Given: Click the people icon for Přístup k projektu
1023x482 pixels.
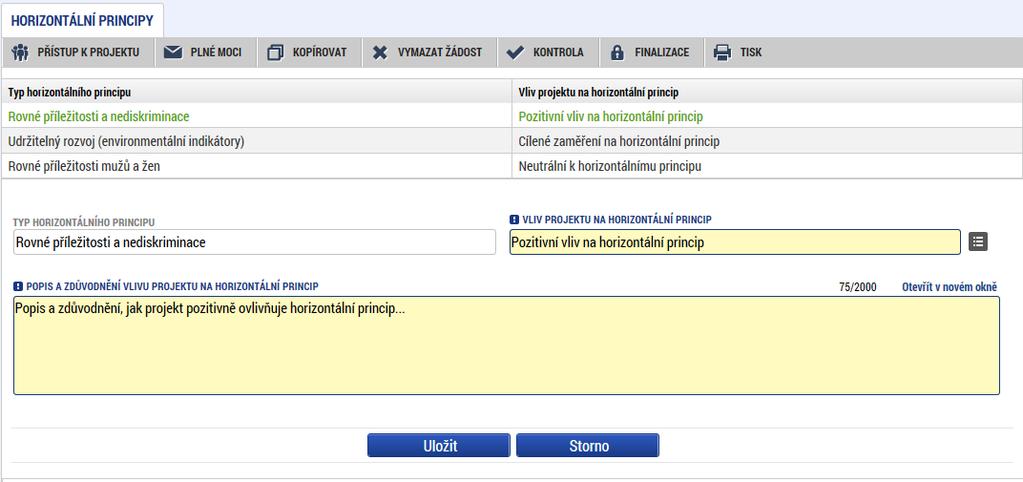Looking at the screenshot, I should [20, 53].
